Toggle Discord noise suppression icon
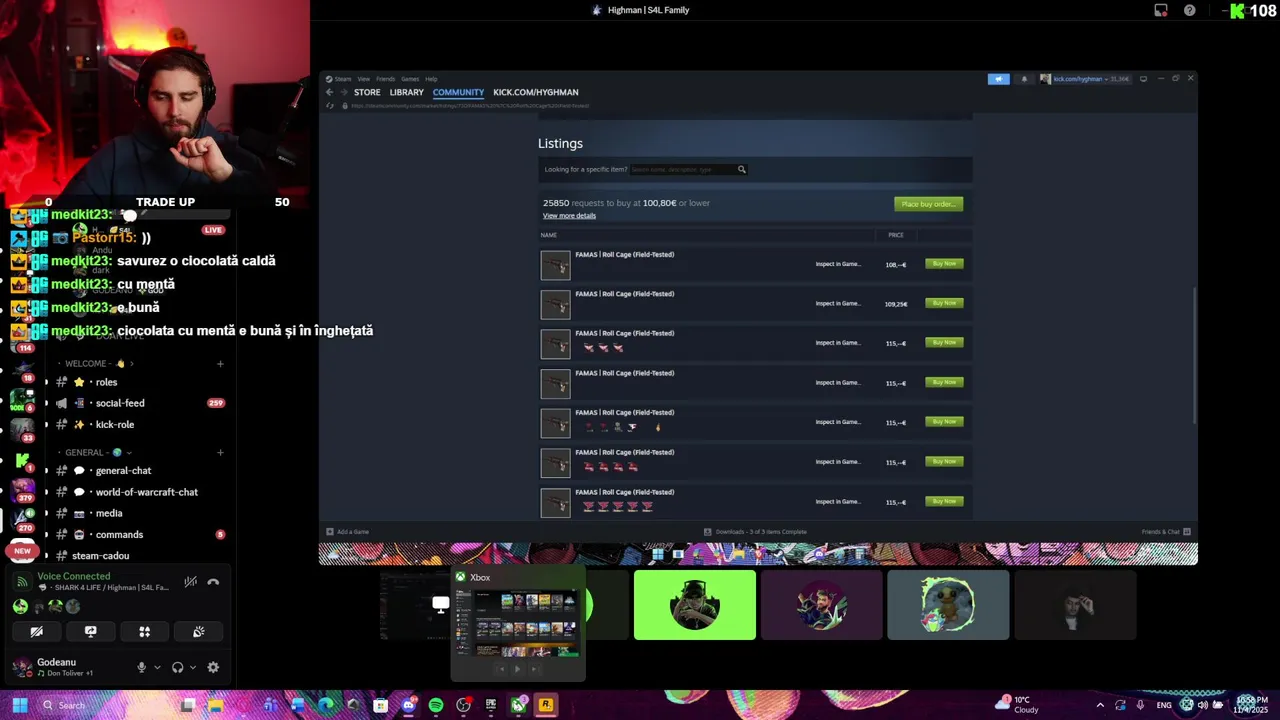This screenshot has height=720, width=1280. click(190, 582)
